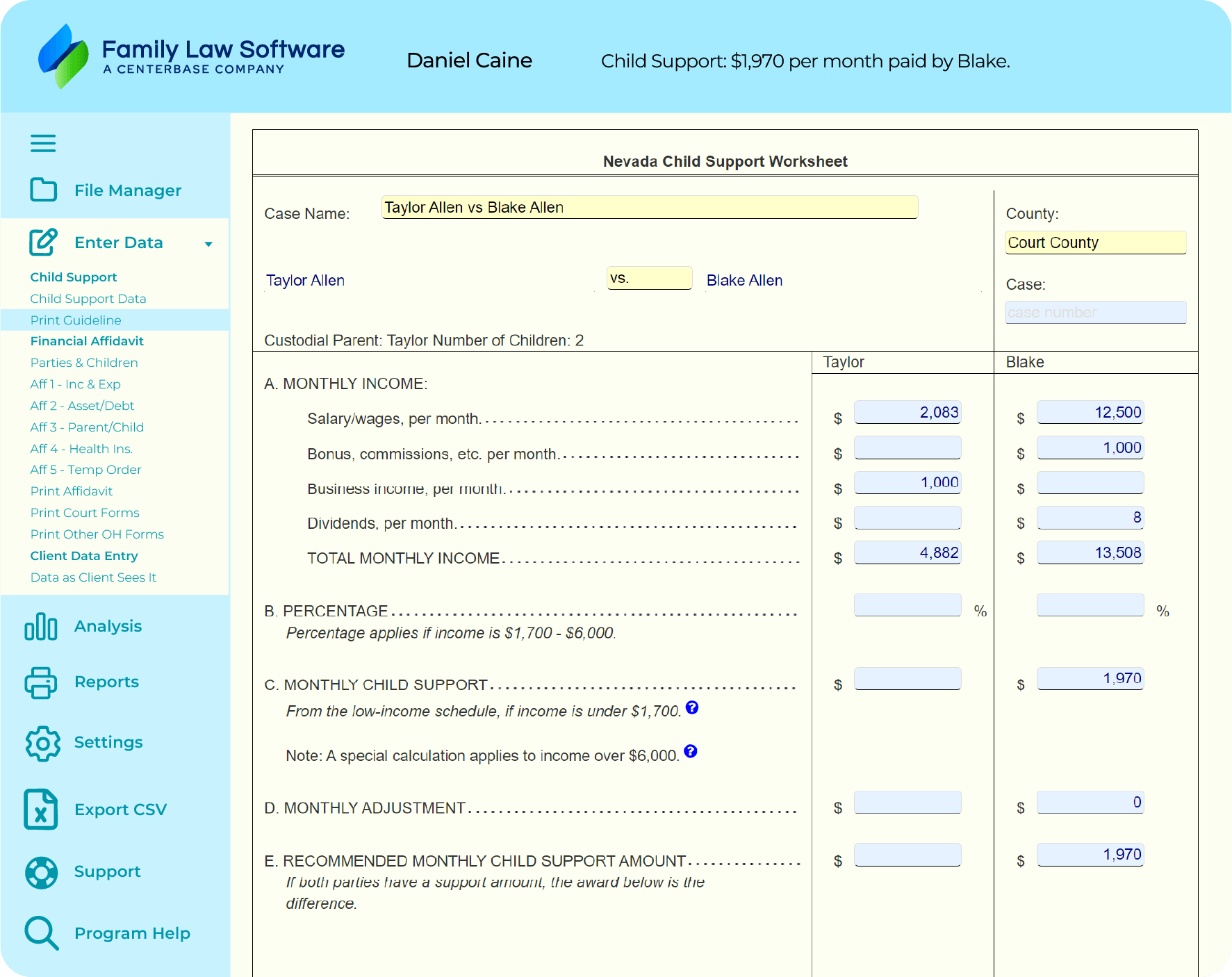Click Blake's bonus commissions field
This screenshot has width=1232, height=977.
click(1090, 448)
